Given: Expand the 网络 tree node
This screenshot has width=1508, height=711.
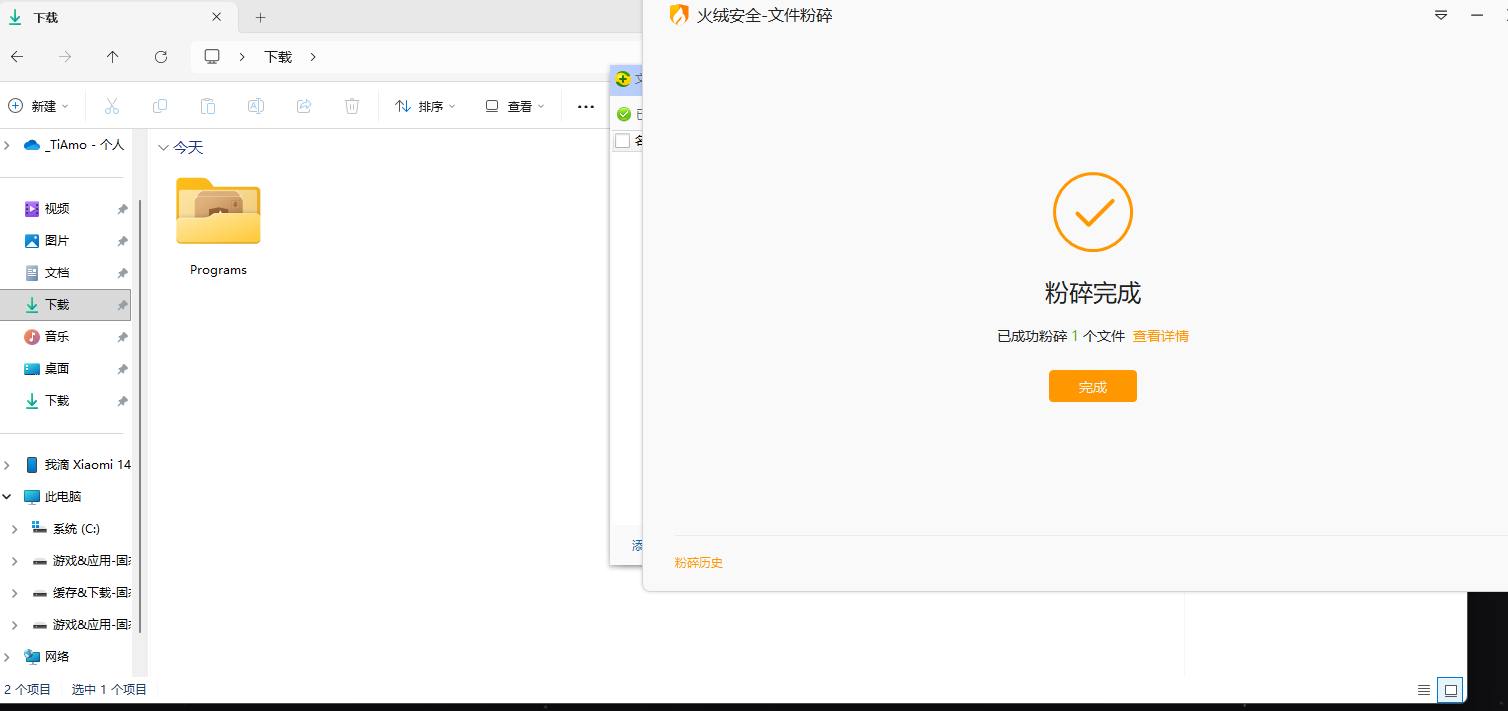Looking at the screenshot, I should click(x=7, y=657).
